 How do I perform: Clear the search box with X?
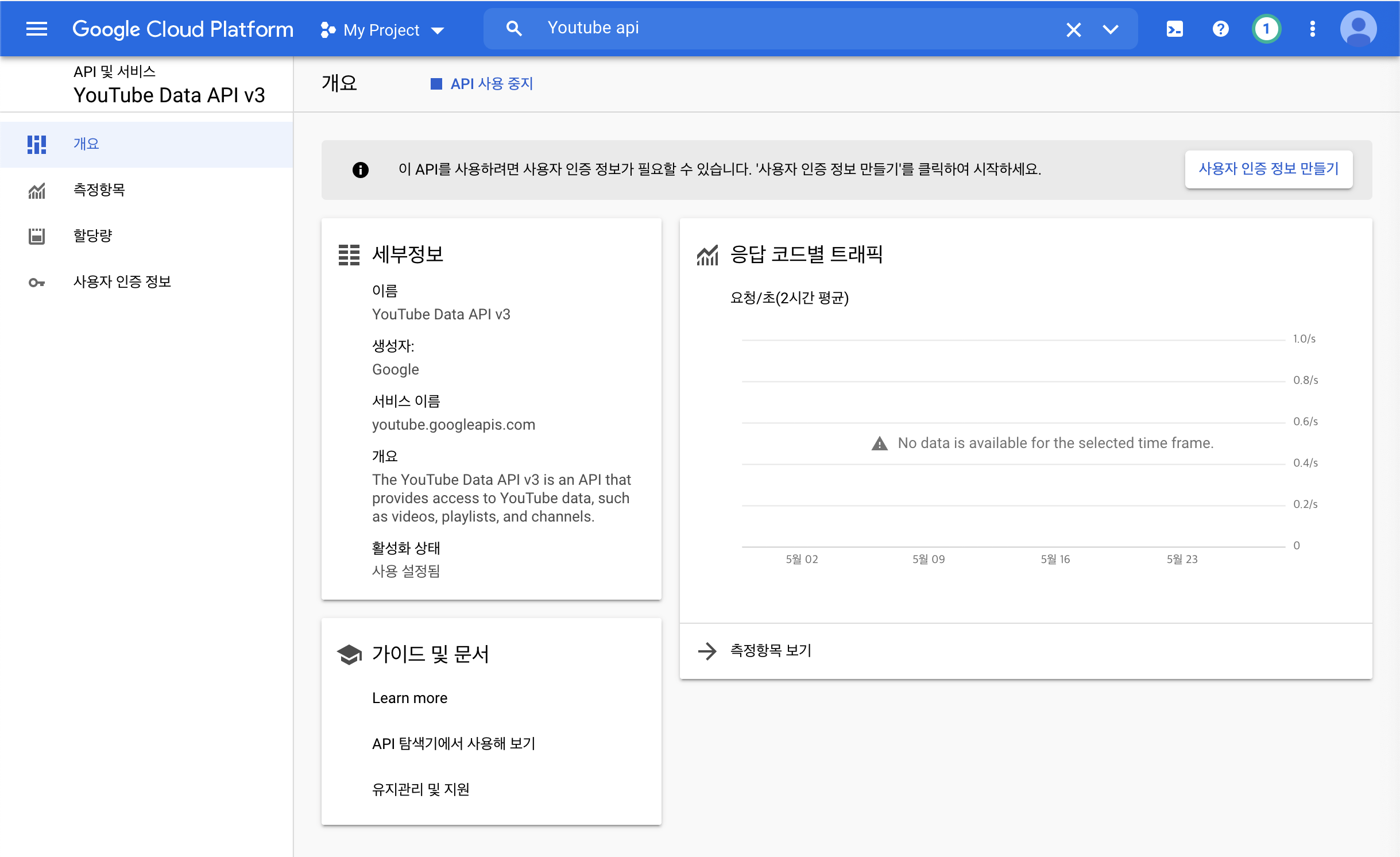pos(1073,29)
